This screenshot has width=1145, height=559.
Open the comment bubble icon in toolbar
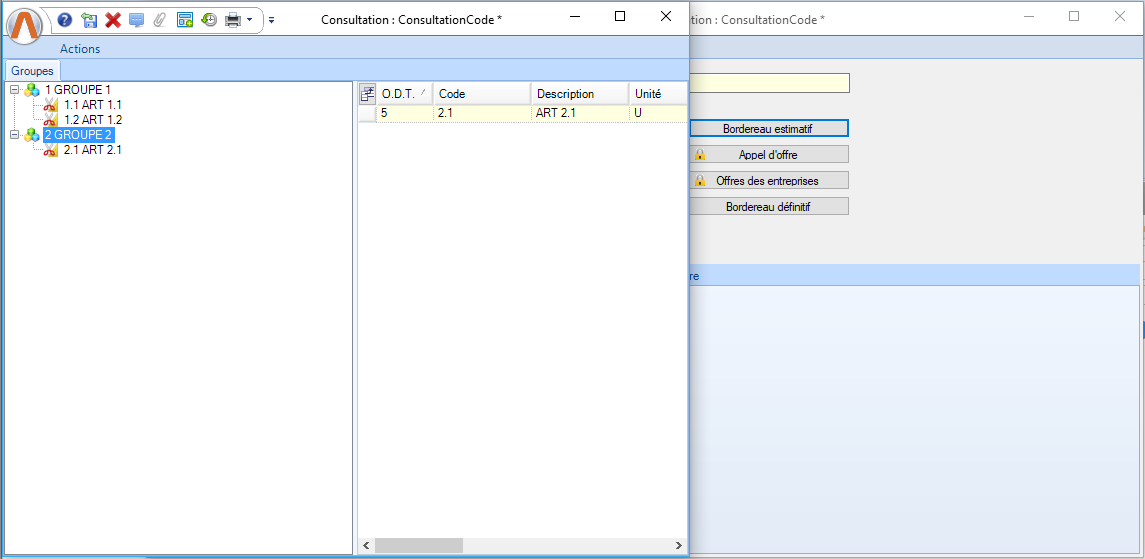(137, 19)
